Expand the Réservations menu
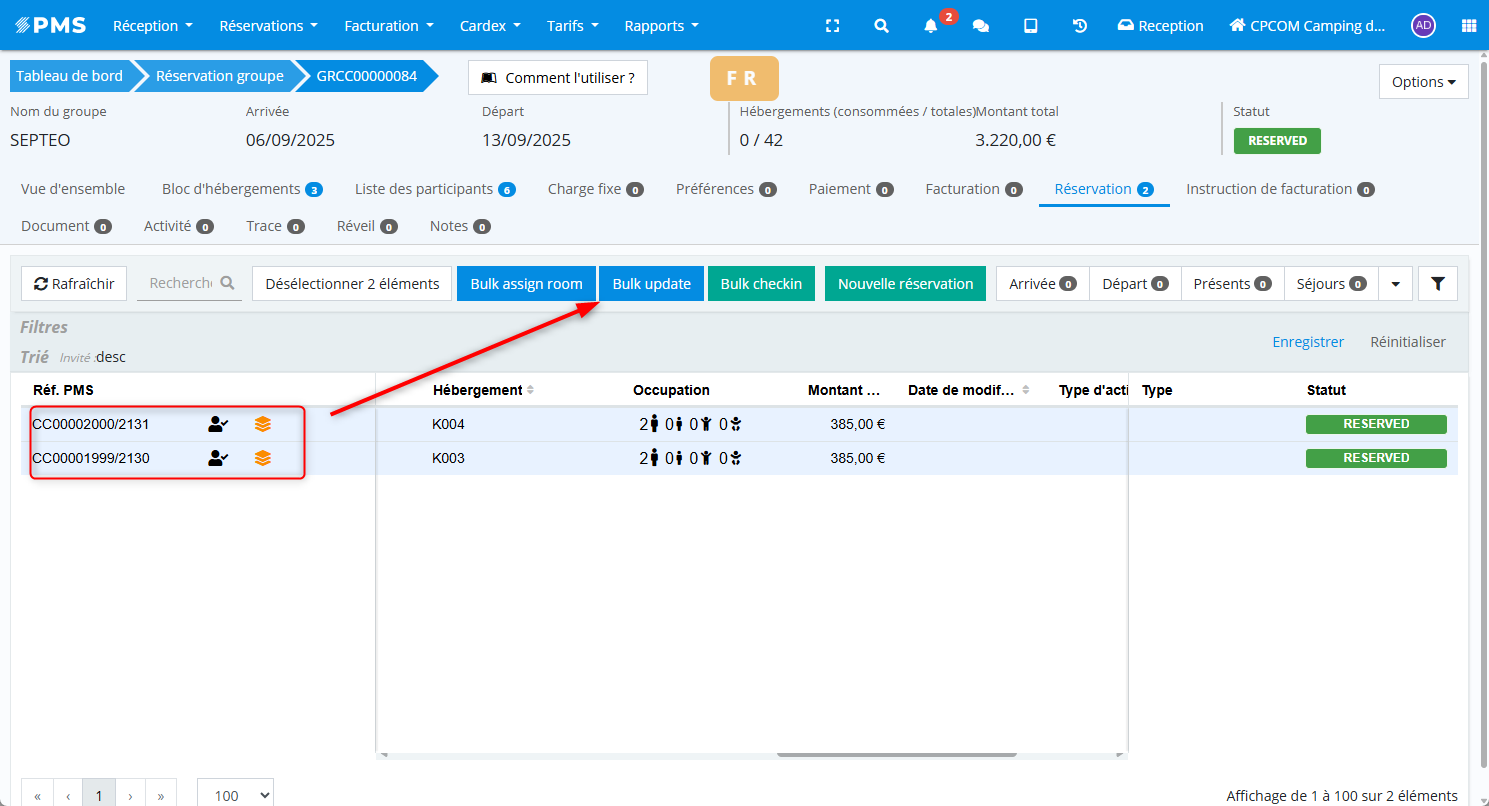Screen dimensions: 1489x806 coord(268,26)
